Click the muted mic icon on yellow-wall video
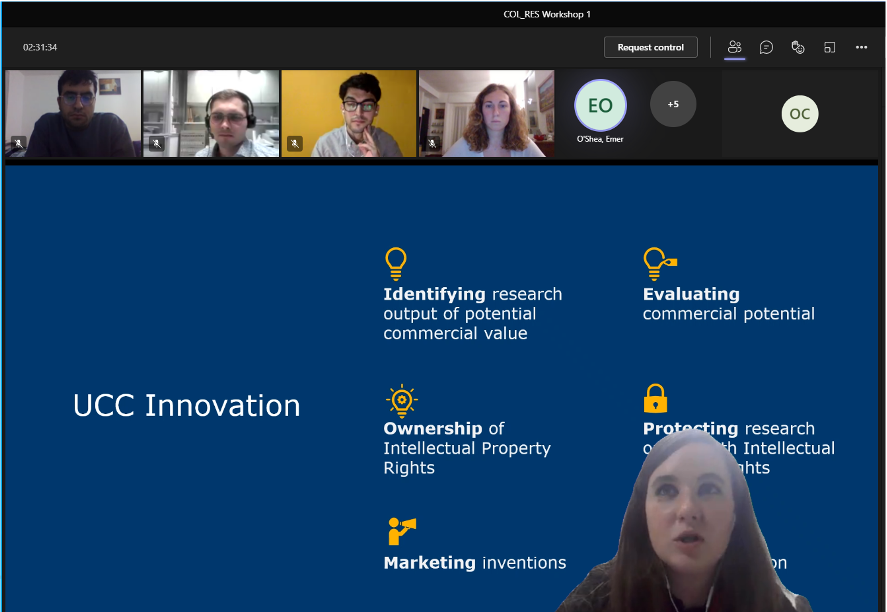The image size is (887, 612). coord(295,144)
